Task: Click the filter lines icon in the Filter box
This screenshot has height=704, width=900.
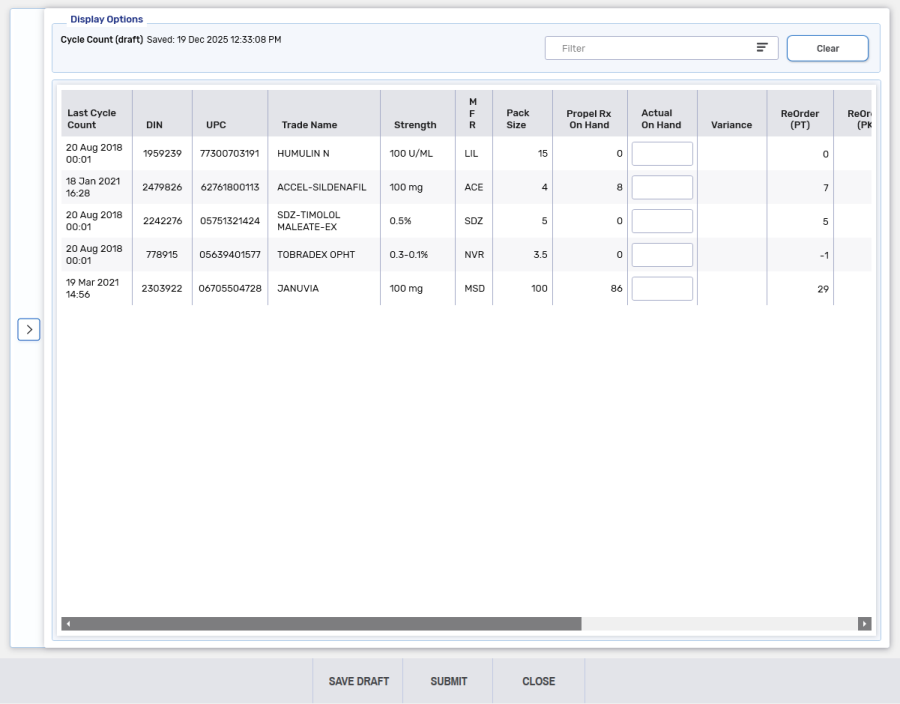Action: click(762, 48)
